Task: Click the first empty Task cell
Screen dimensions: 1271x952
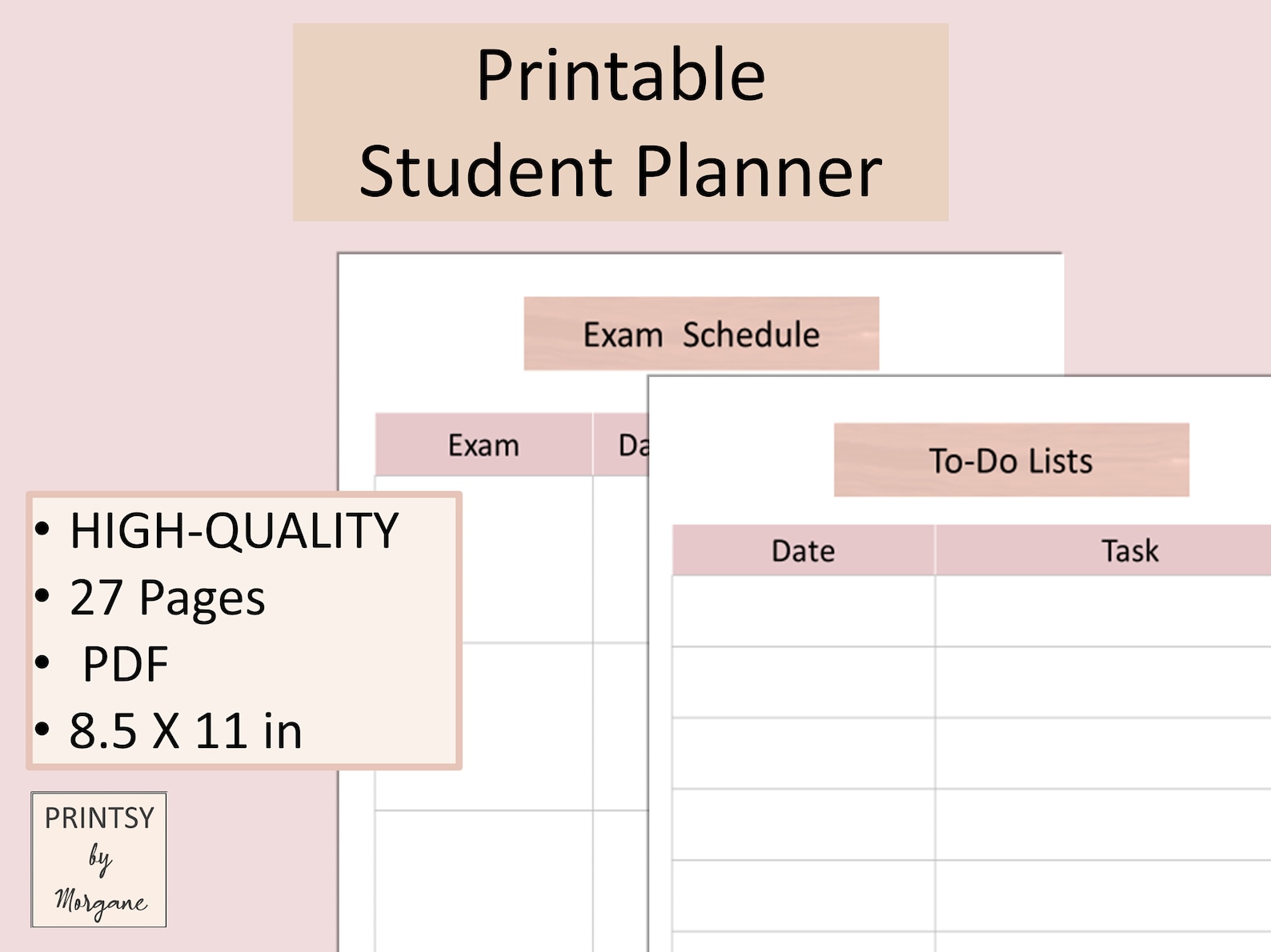Action: pos(1103,611)
